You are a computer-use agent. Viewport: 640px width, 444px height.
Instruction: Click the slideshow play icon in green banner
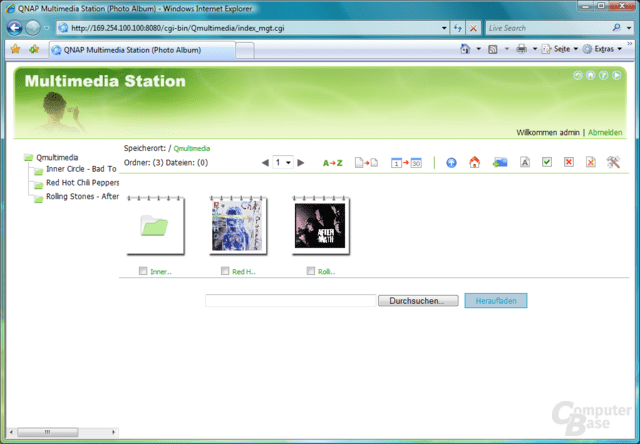[x=617, y=75]
